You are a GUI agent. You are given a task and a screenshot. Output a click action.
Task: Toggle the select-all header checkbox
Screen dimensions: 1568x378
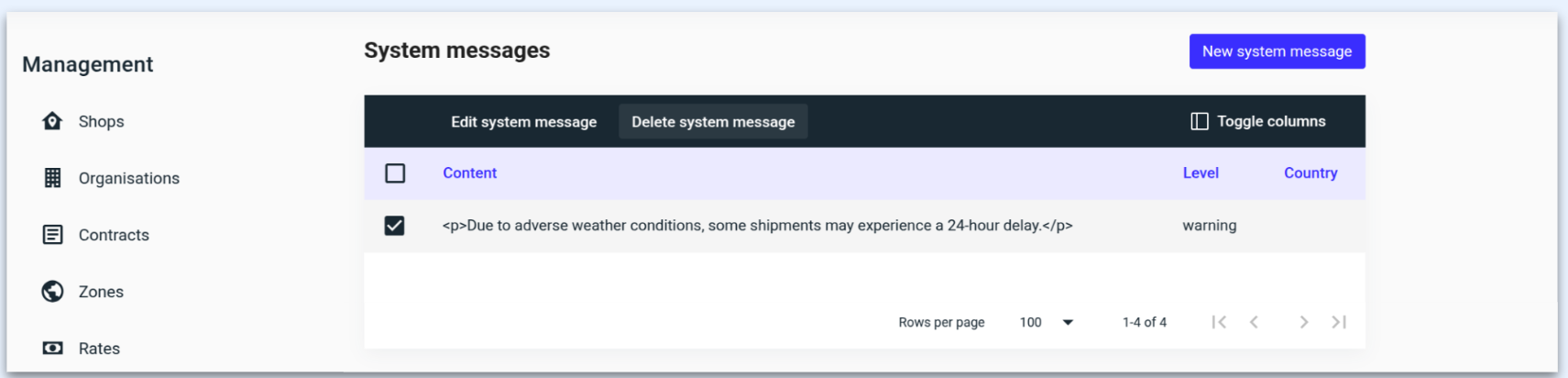(395, 173)
